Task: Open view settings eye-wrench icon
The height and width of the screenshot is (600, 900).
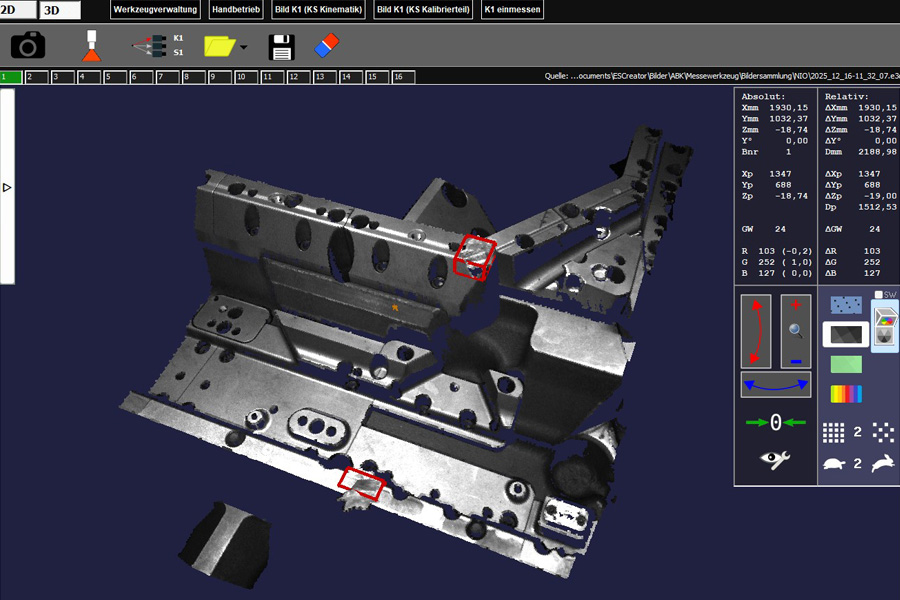Action: [x=775, y=459]
